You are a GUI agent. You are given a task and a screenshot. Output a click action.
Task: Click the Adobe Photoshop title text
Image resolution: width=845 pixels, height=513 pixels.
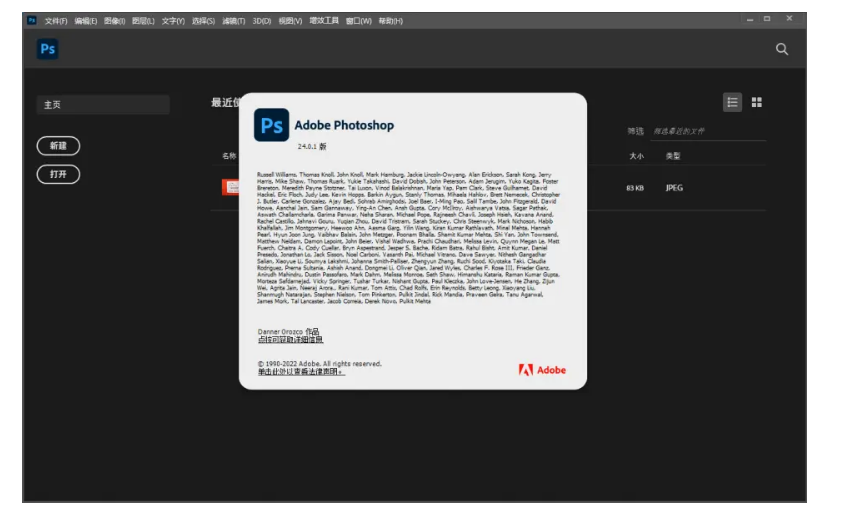[344, 125]
